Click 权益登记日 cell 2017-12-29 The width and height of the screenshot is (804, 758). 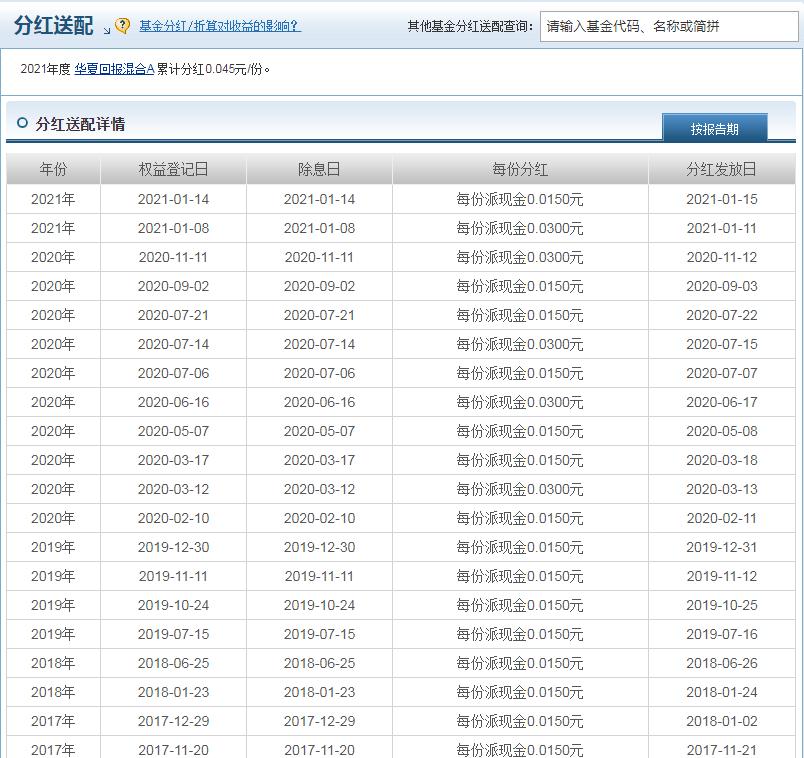pyautogui.click(x=173, y=721)
